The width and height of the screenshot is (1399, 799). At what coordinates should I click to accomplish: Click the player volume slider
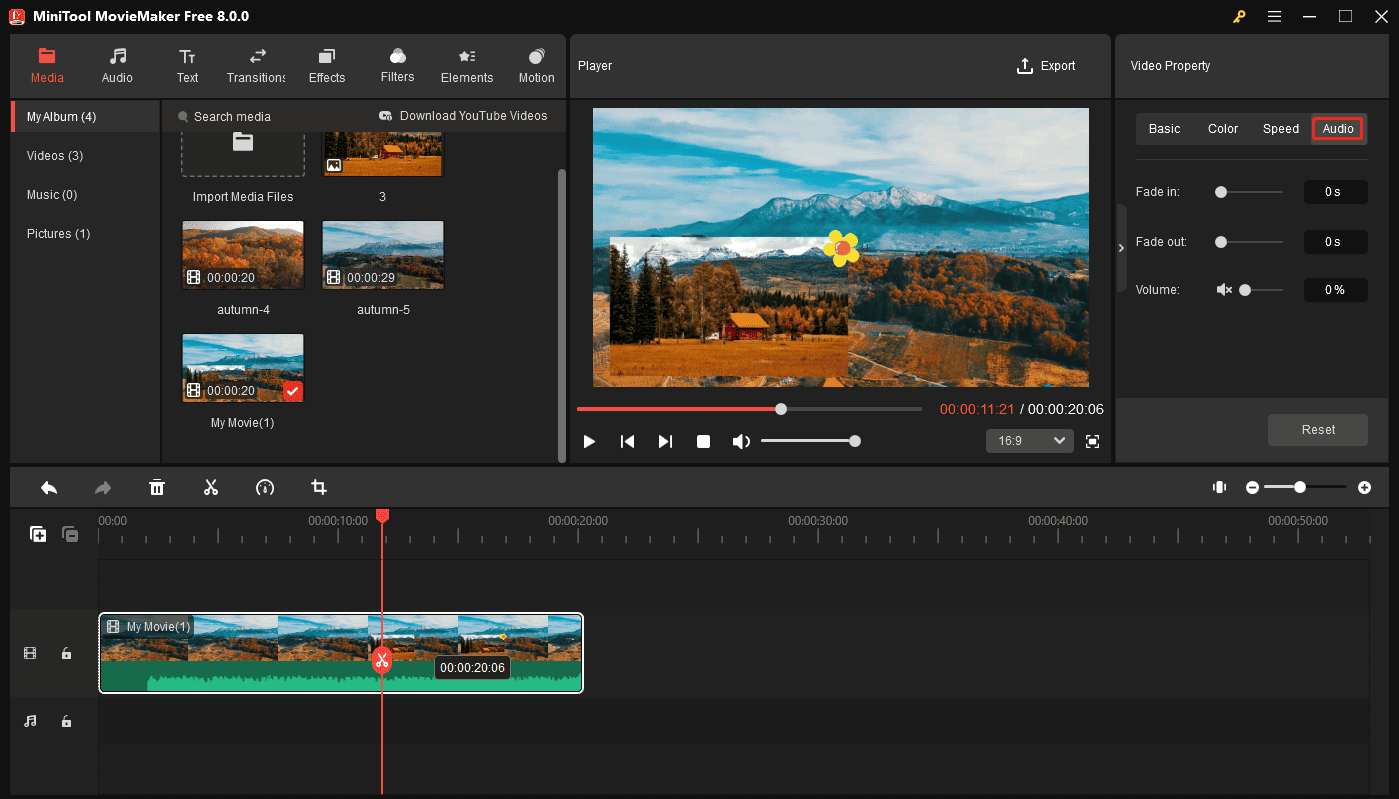click(x=809, y=441)
